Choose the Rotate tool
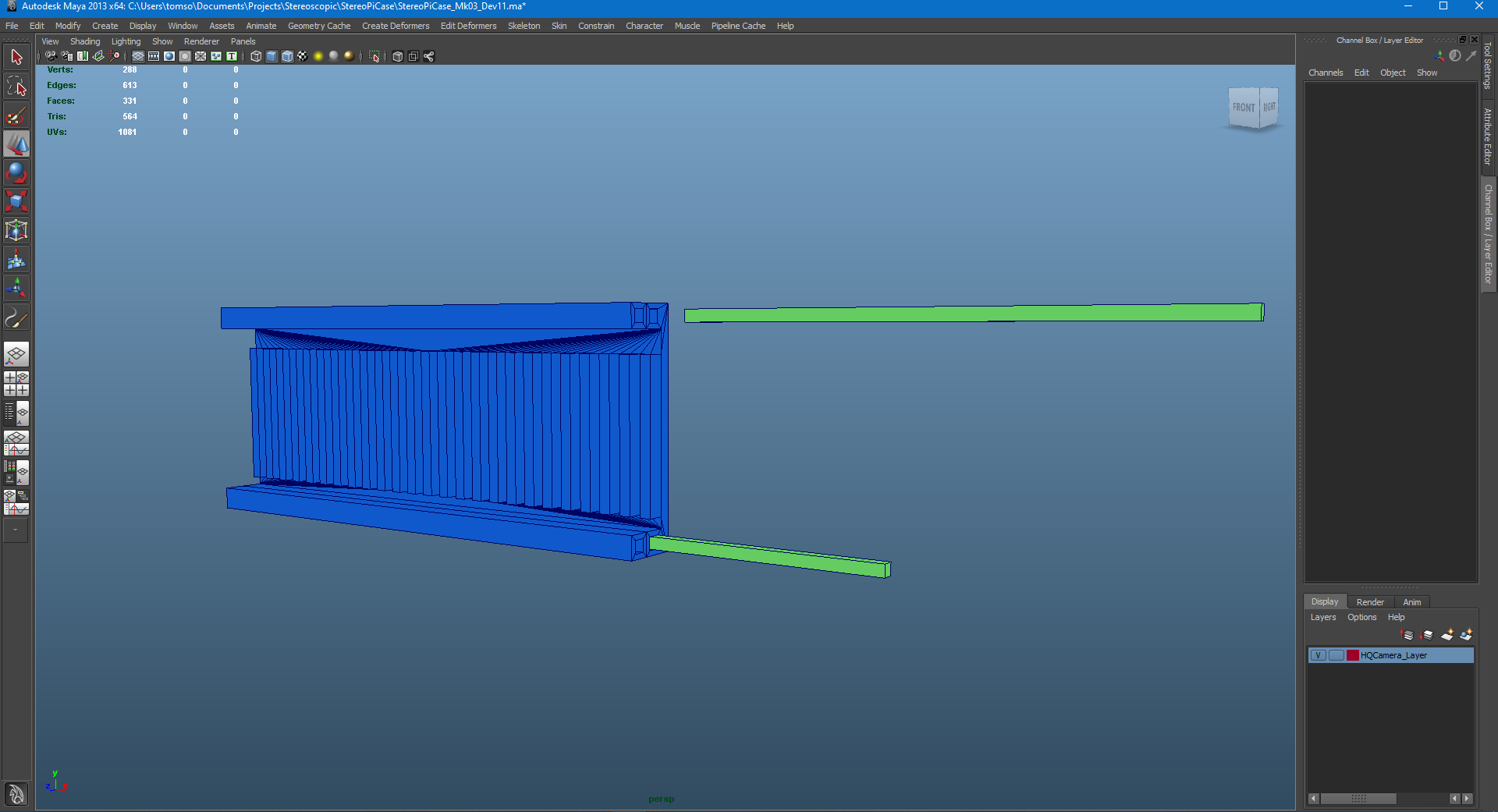 [x=16, y=172]
